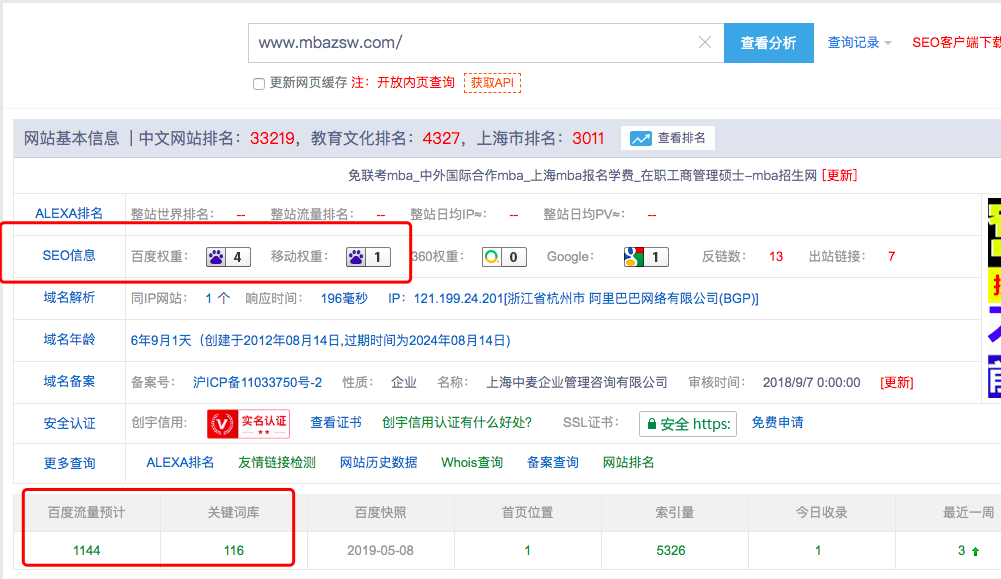Click the Baidu paw icon beside 移动权重

356,257
